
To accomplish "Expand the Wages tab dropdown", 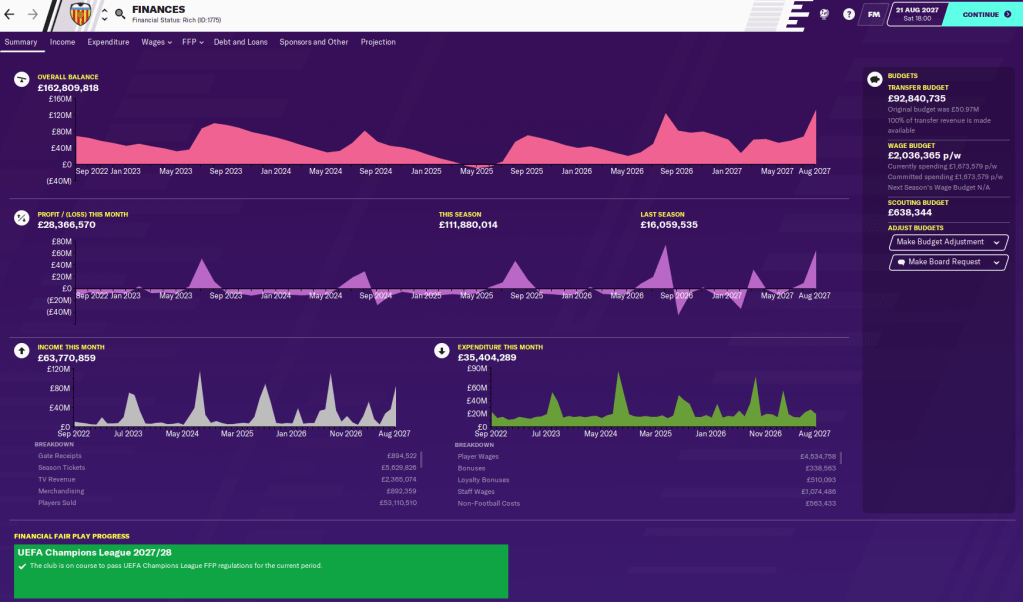I will 156,42.
